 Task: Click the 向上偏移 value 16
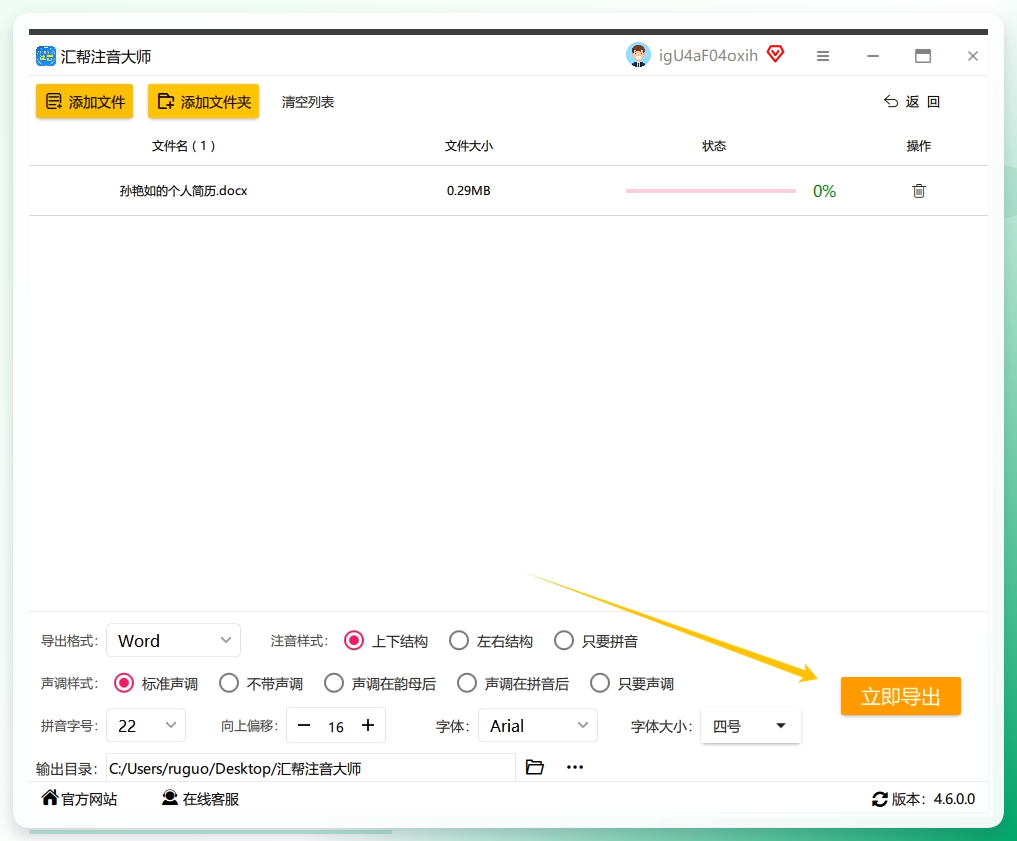tap(335, 727)
